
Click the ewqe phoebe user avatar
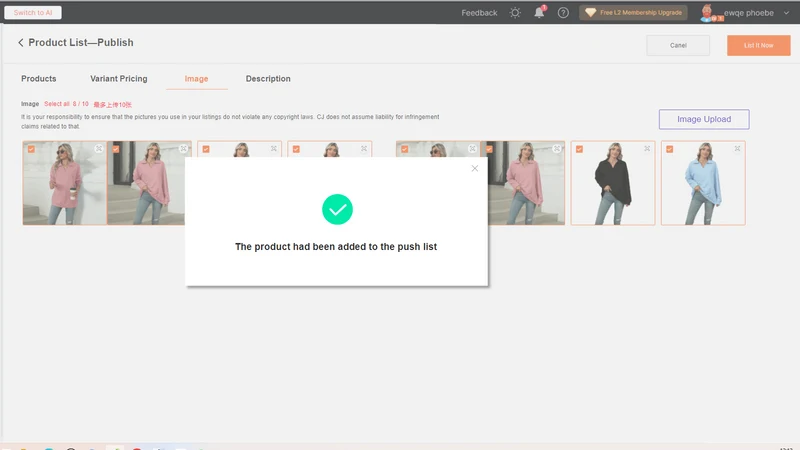(x=707, y=13)
